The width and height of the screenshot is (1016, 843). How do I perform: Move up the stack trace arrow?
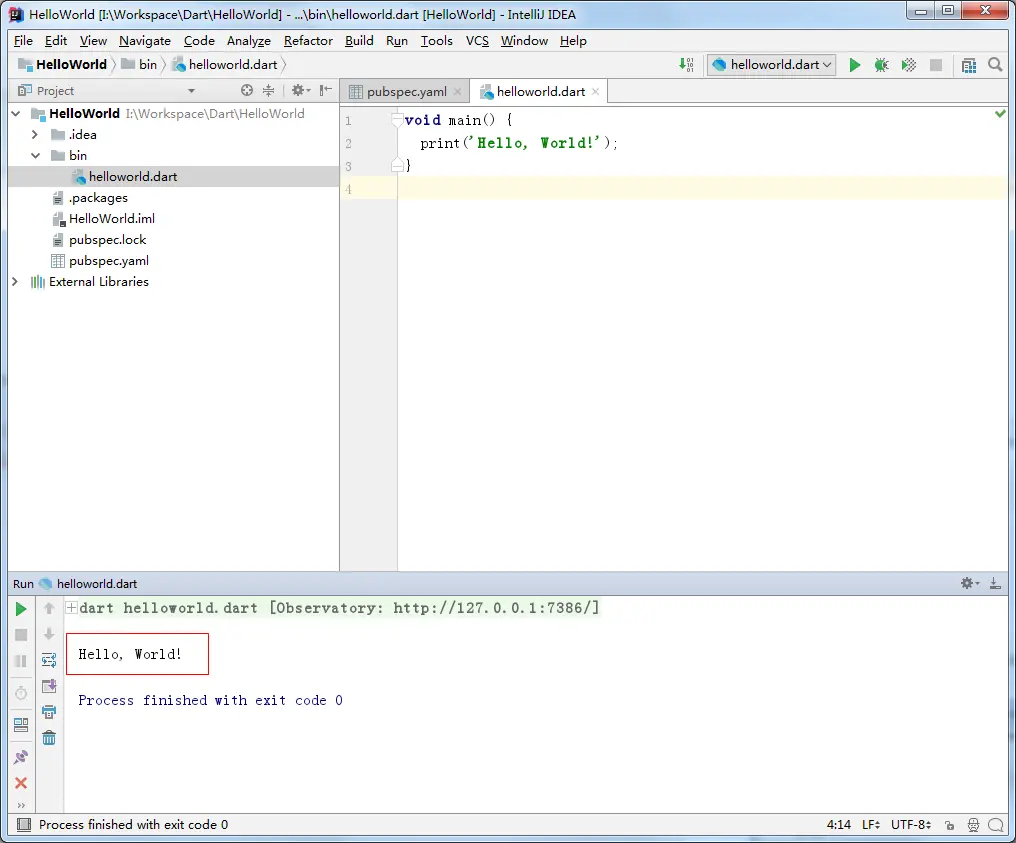[49, 608]
